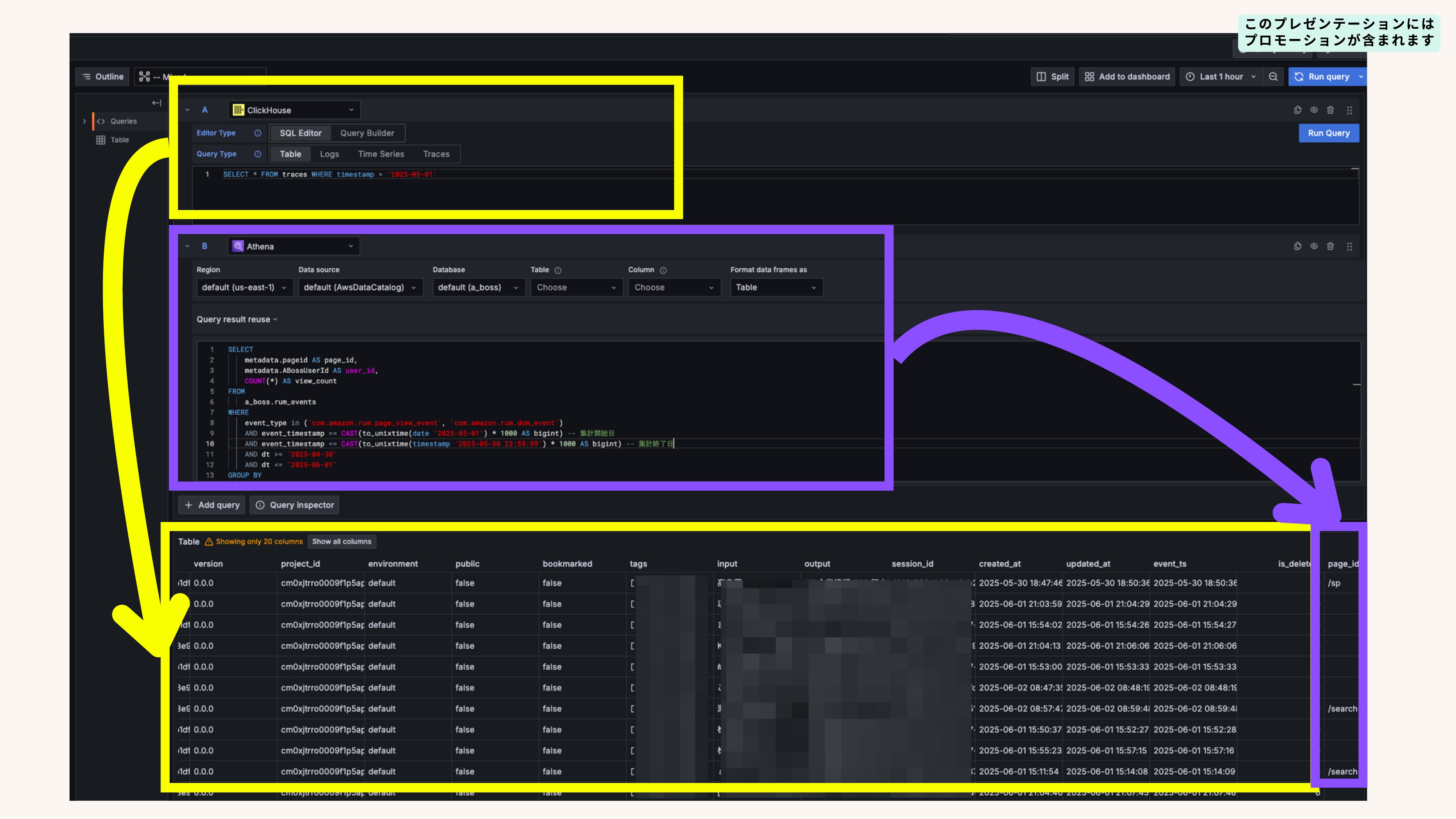Click the project_id column header
Screen dimensions: 1456x819
300,564
